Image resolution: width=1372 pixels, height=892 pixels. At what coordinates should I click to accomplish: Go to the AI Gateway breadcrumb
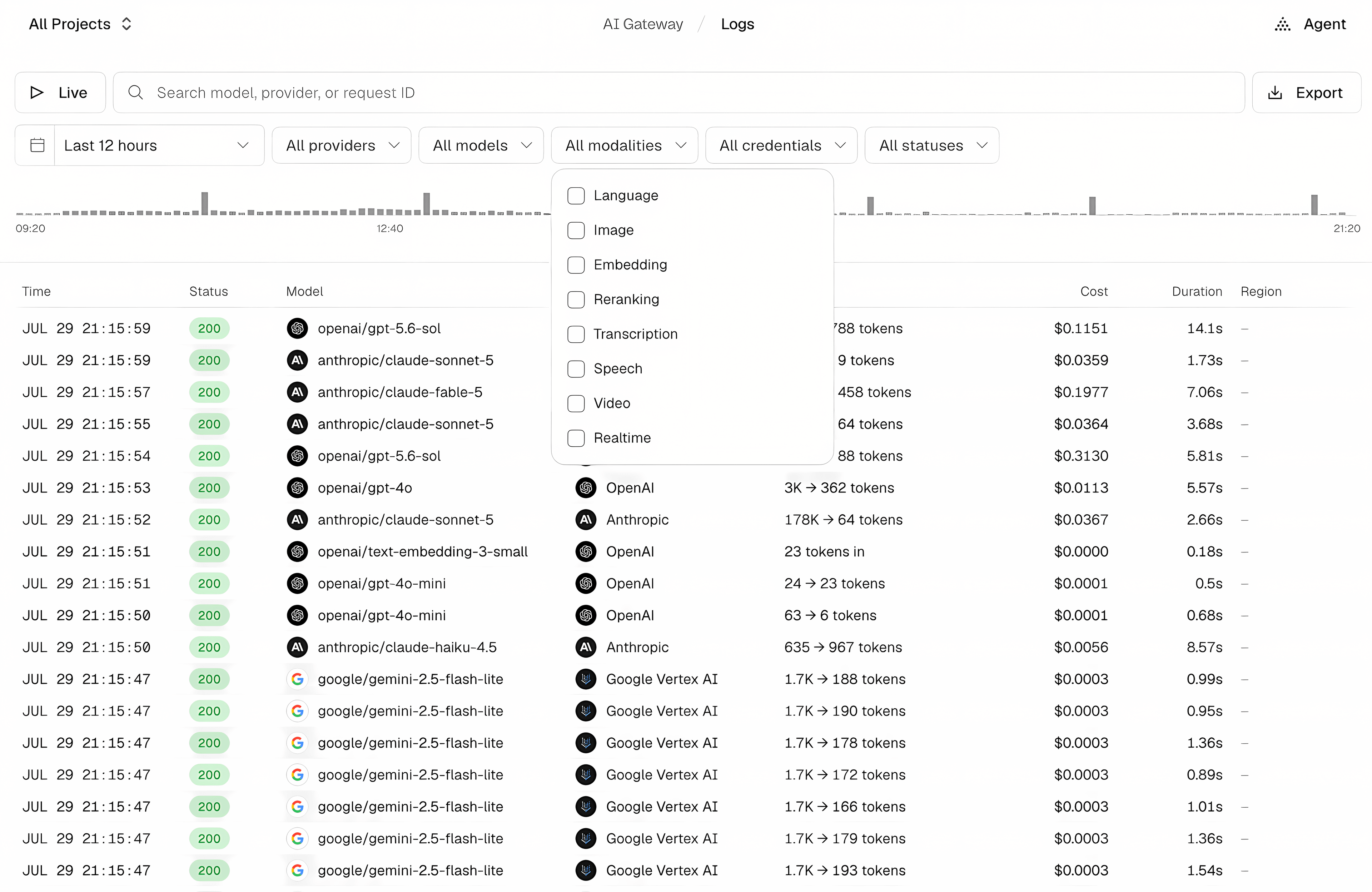pyautogui.click(x=643, y=24)
